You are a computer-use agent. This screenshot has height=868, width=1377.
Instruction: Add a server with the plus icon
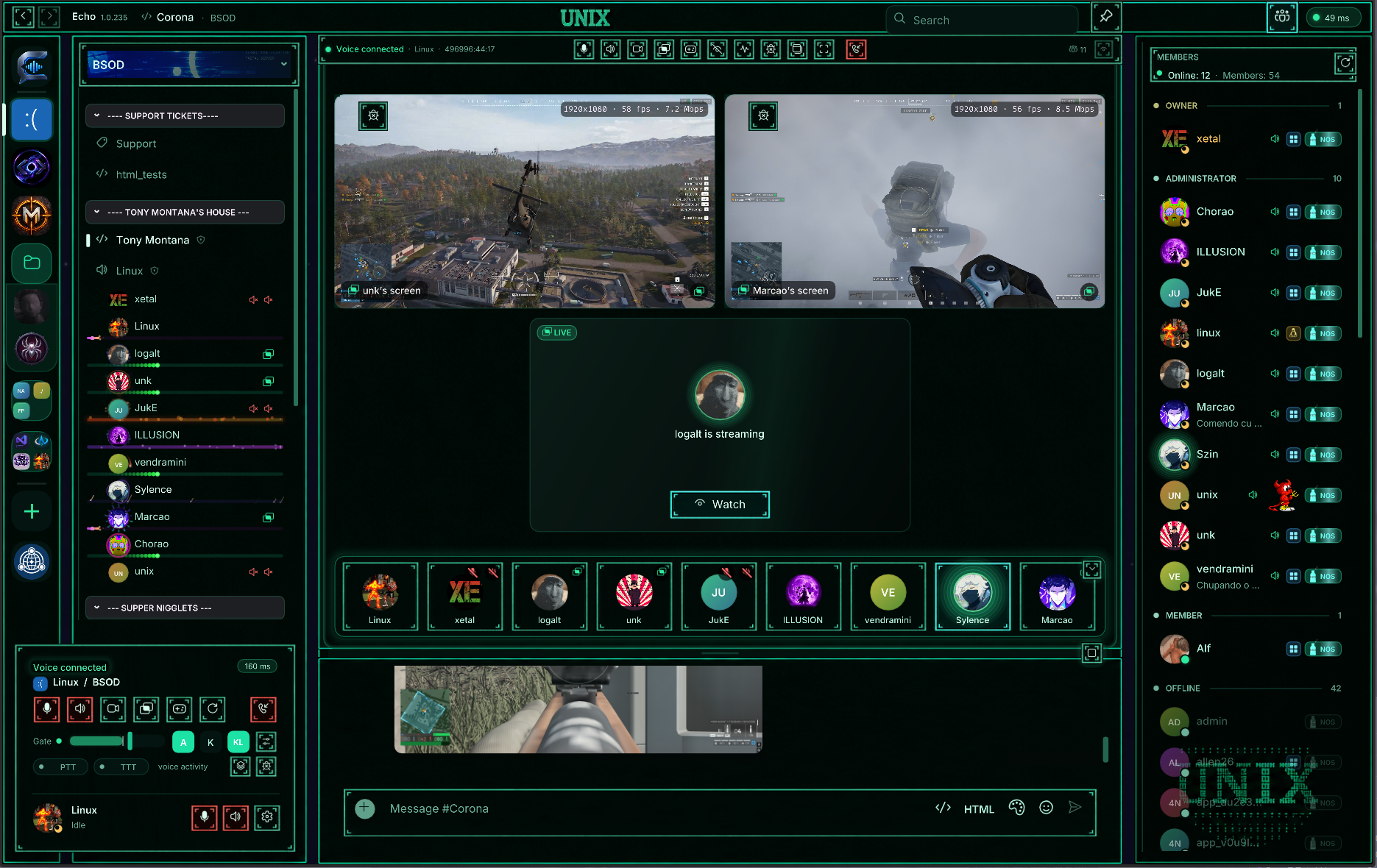point(32,512)
